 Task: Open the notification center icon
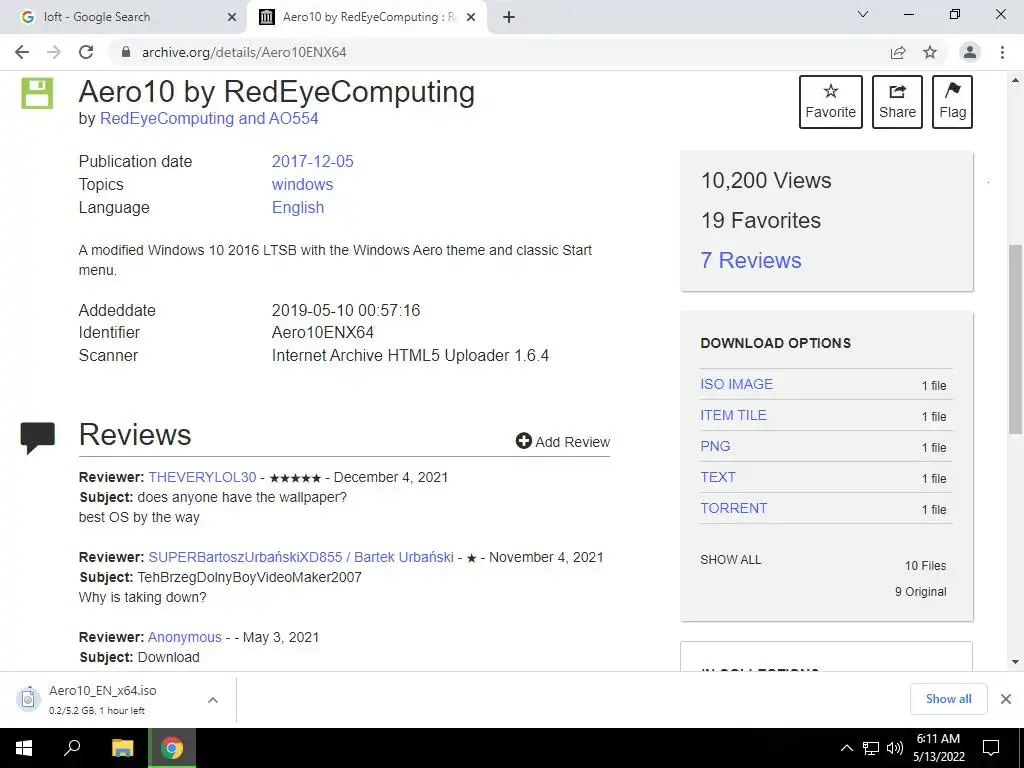pyautogui.click(x=991, y=748)
